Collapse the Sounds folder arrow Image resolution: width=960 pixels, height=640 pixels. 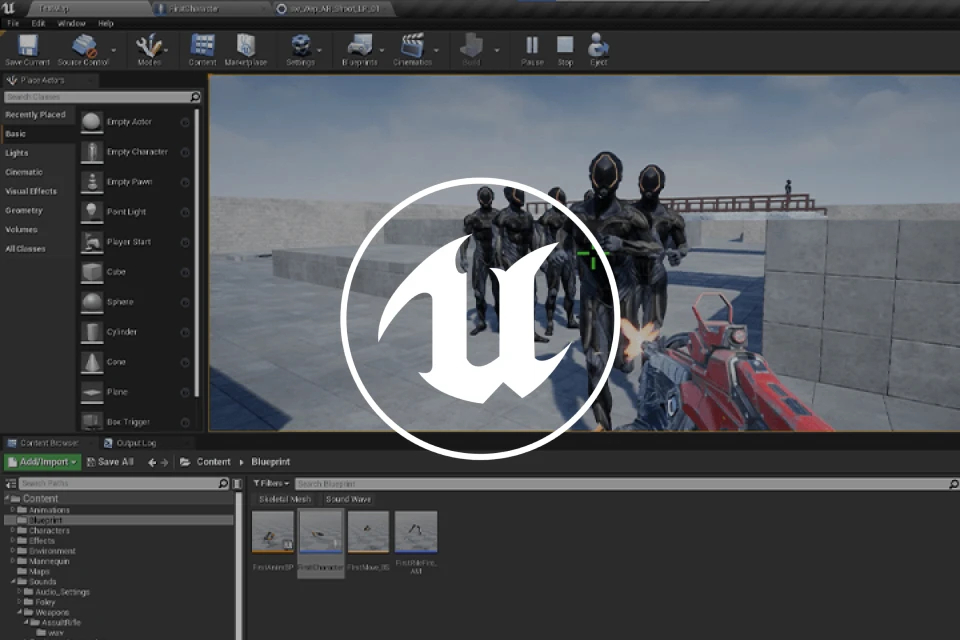coord(13,581)
